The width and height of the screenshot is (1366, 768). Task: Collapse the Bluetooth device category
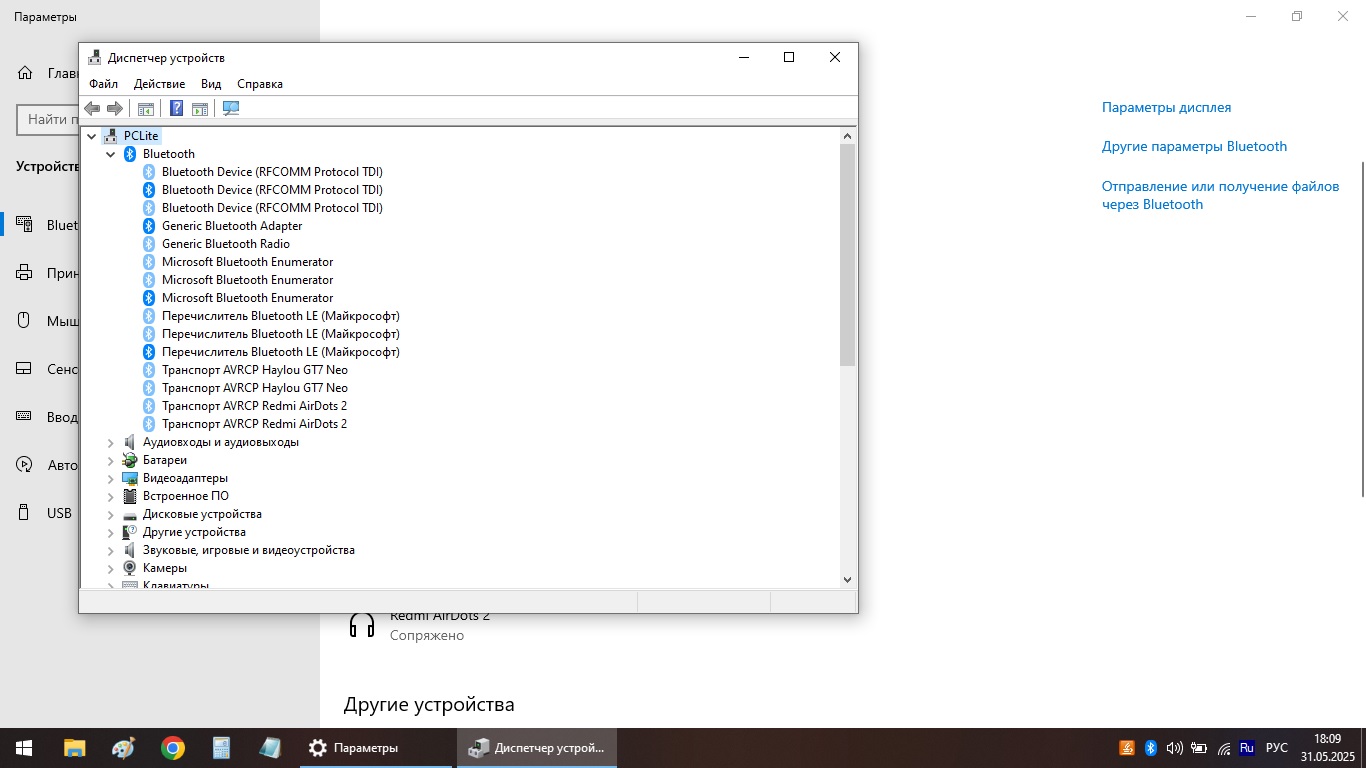coord(111,154)
